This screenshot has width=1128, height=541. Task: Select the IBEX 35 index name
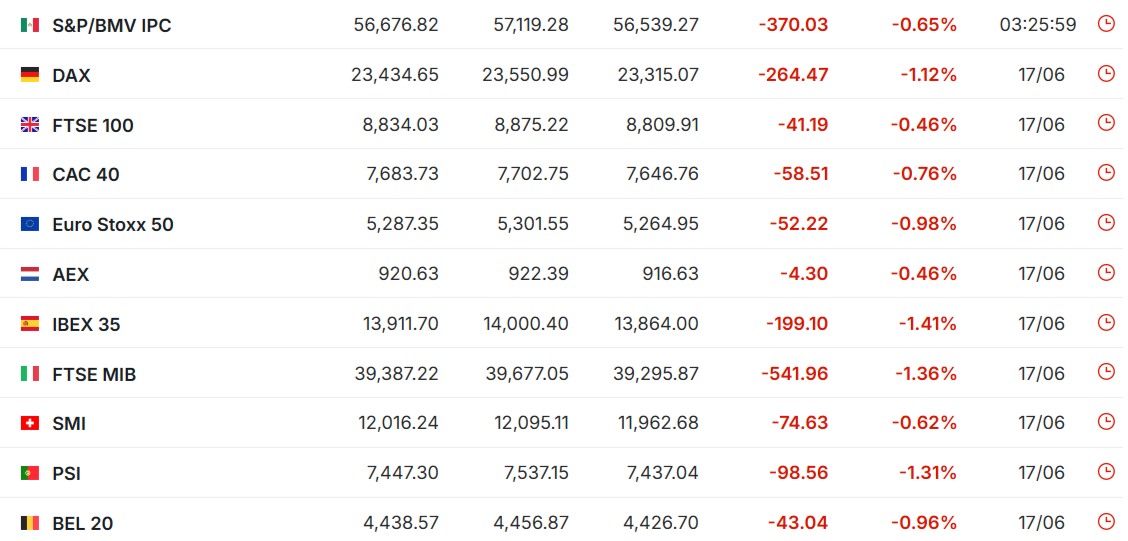click(x=86, y=324)
